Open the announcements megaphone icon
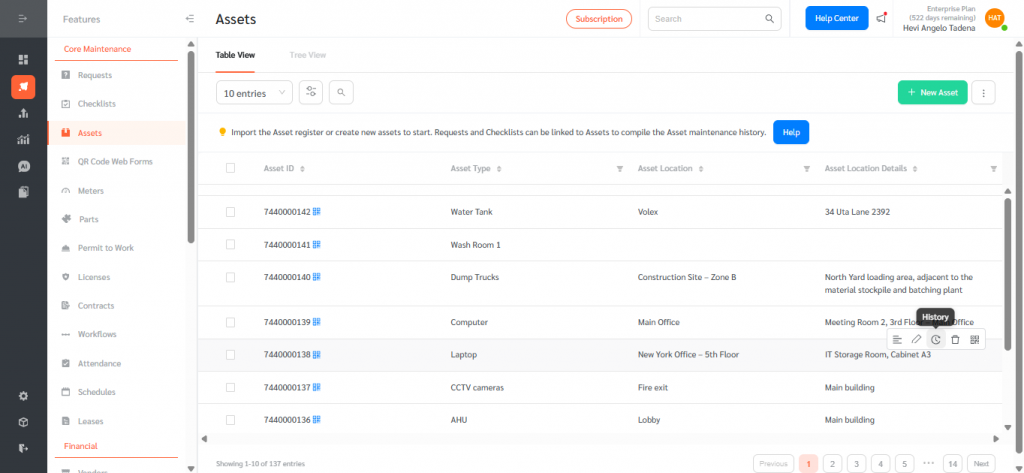 [x=881, y=18]
